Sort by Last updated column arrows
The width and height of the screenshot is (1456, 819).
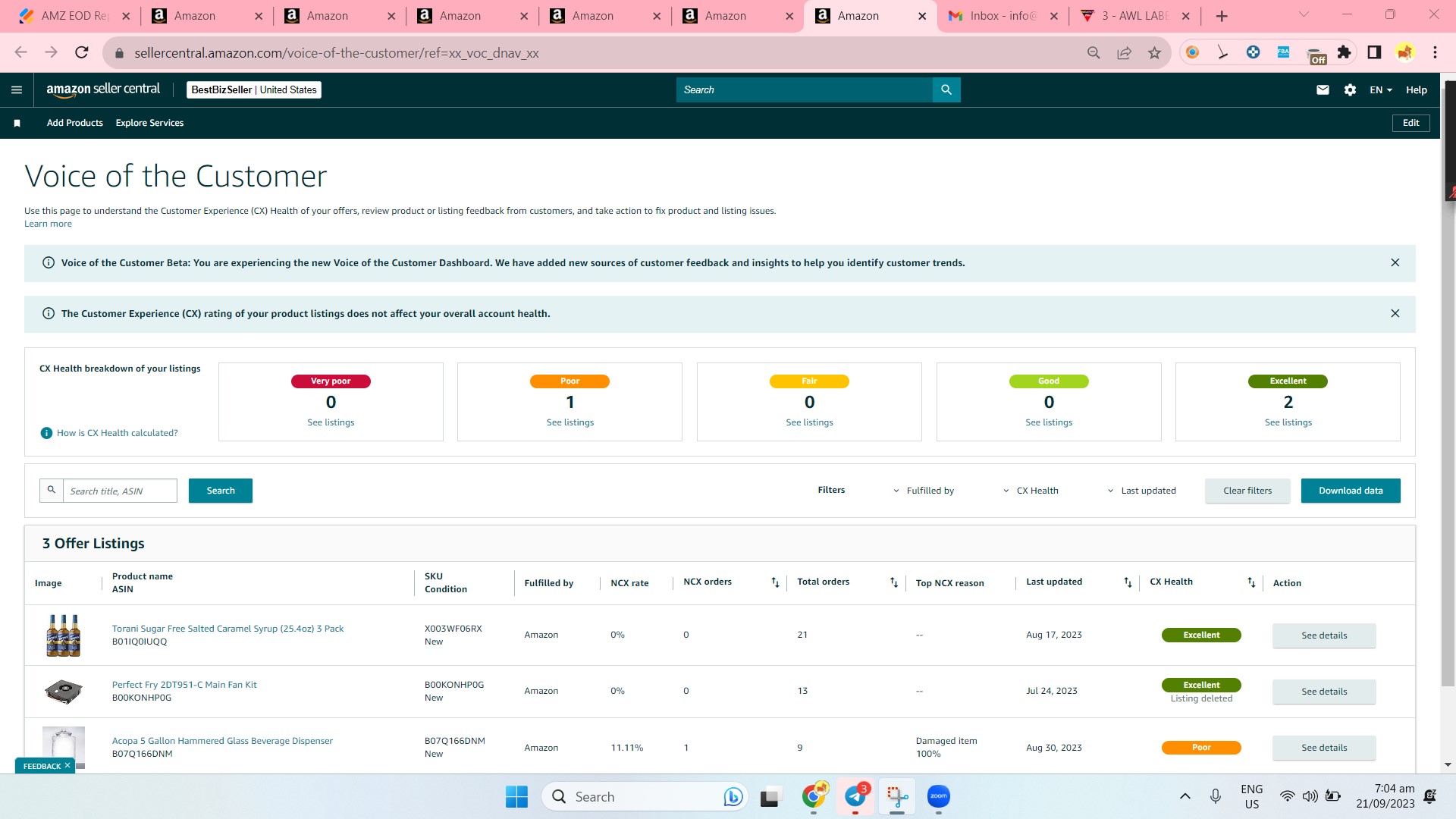1128,582
